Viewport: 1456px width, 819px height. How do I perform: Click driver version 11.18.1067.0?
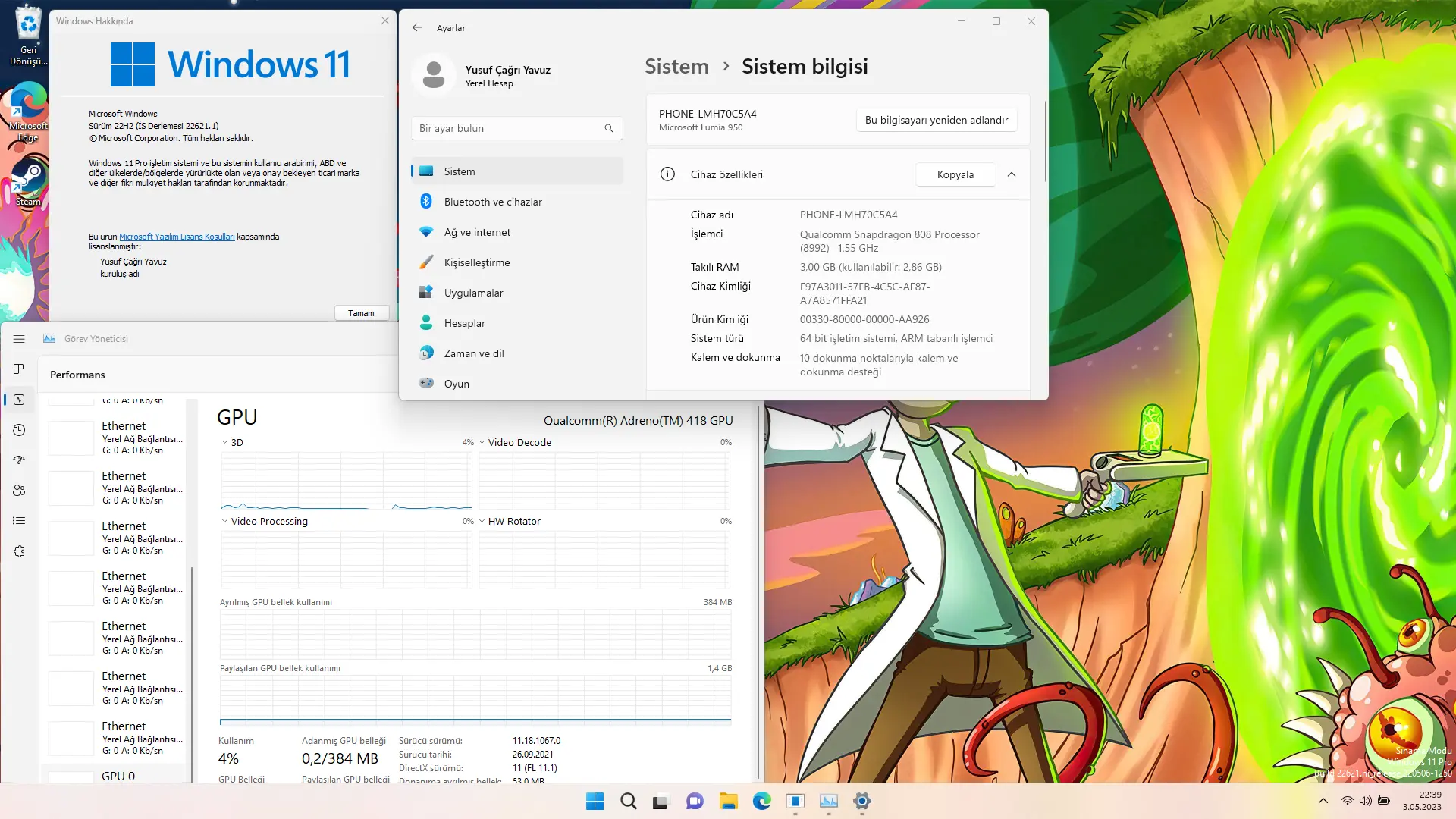pos(536,741)
